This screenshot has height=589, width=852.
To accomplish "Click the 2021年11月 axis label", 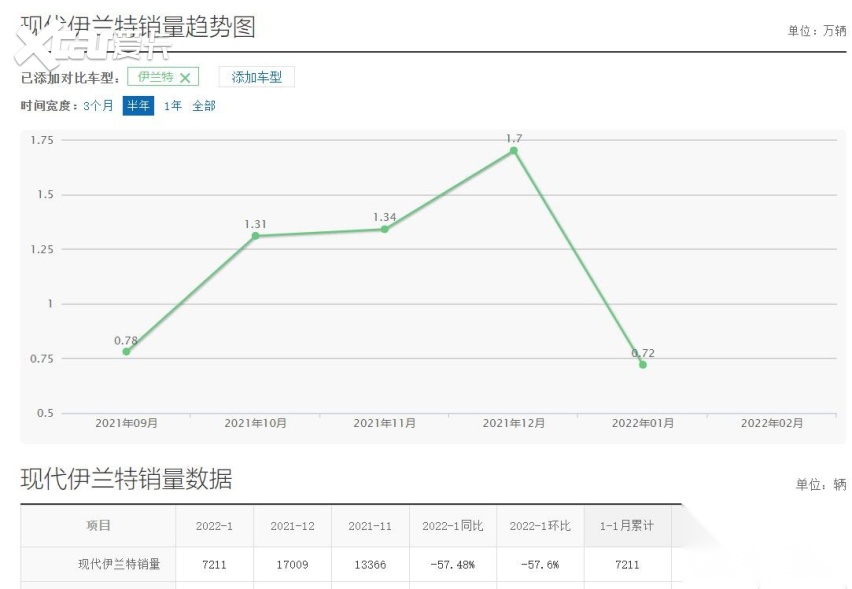I will tap(385, 423).
